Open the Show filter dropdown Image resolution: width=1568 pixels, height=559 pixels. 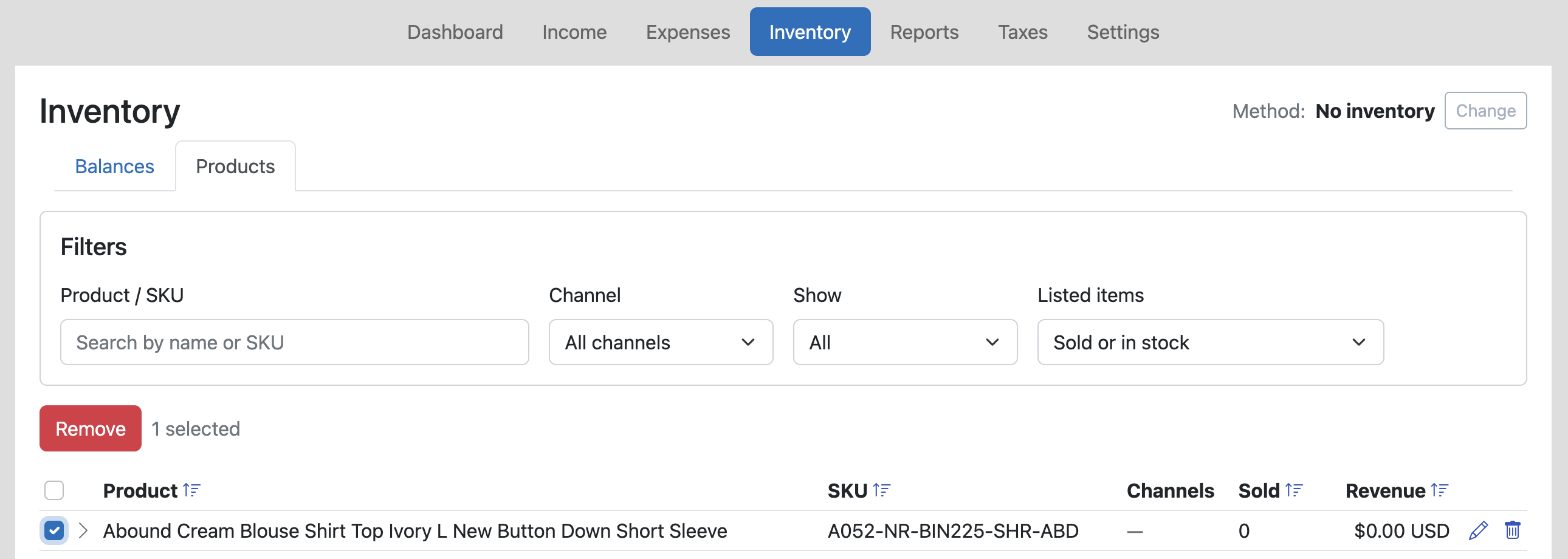[x=904, y=342]
